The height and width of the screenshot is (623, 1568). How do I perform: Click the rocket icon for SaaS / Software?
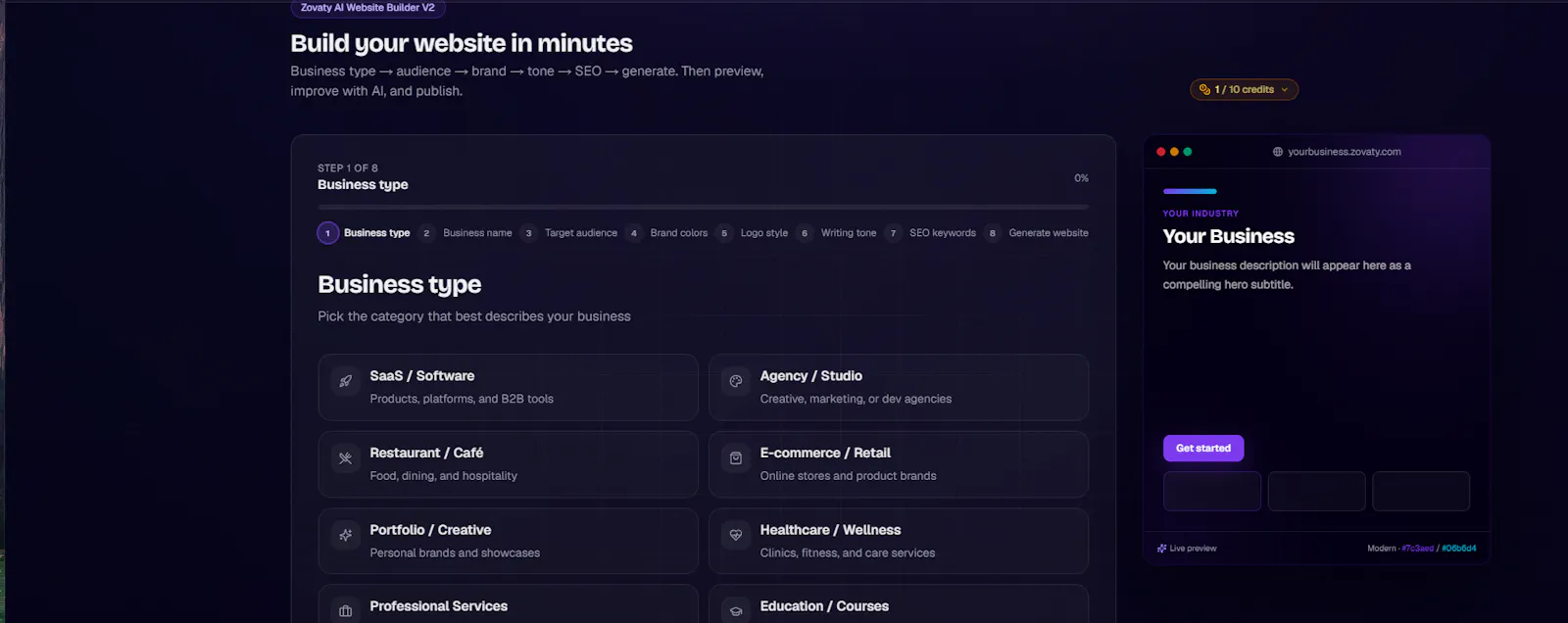click(345, 381)
